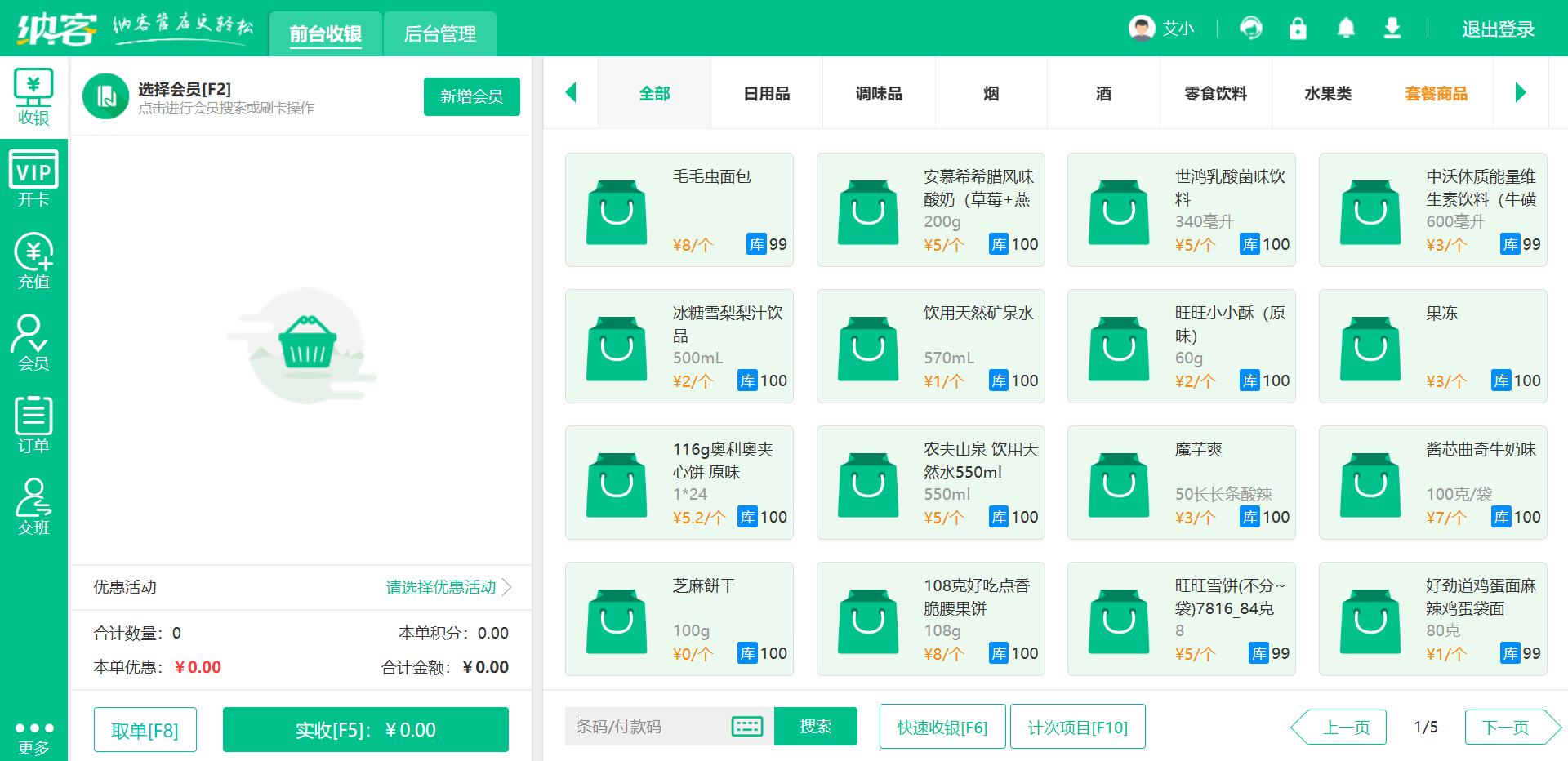Select the 零食饮料 category tab
The width and height of the screenshot is (1568, 761).
(1215, 93)
